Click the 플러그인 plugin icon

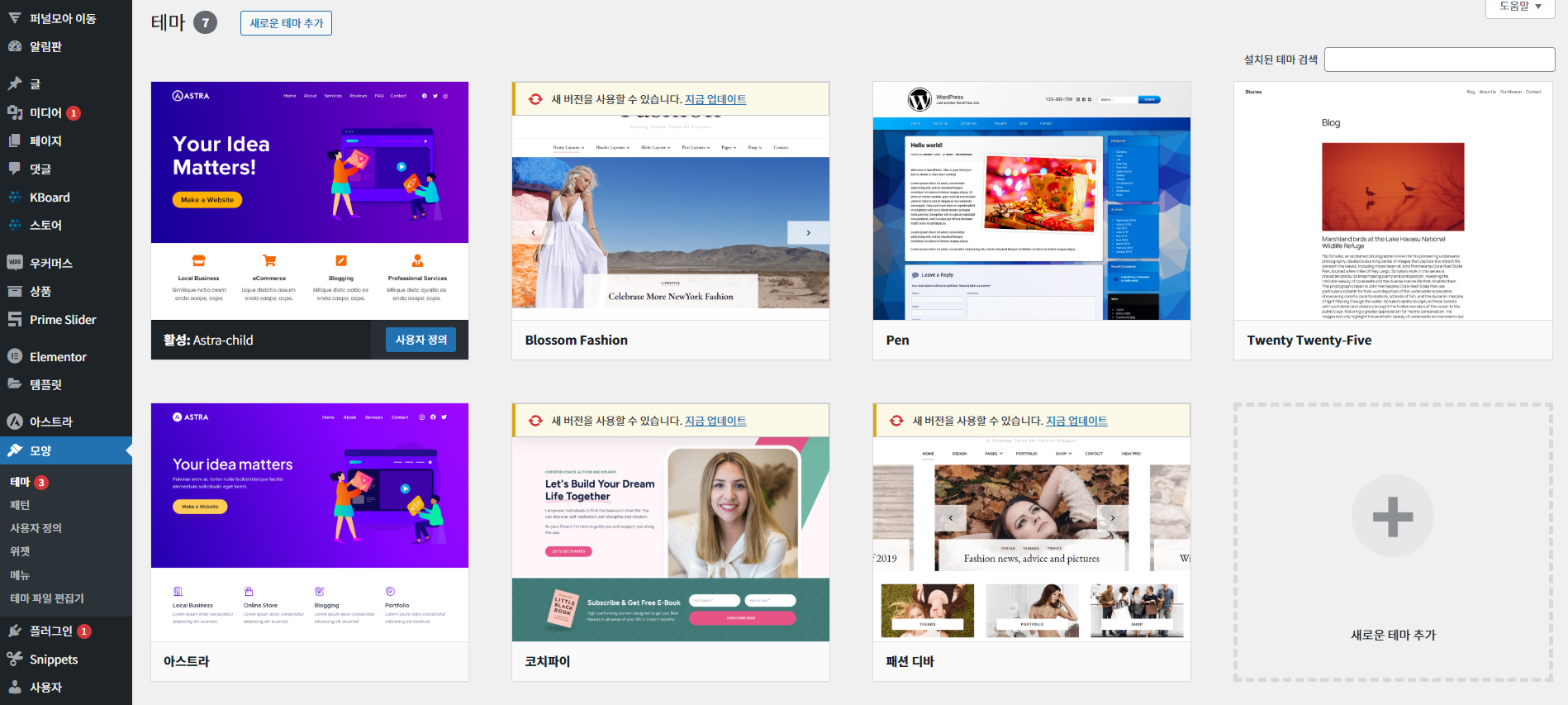(15, 631)
